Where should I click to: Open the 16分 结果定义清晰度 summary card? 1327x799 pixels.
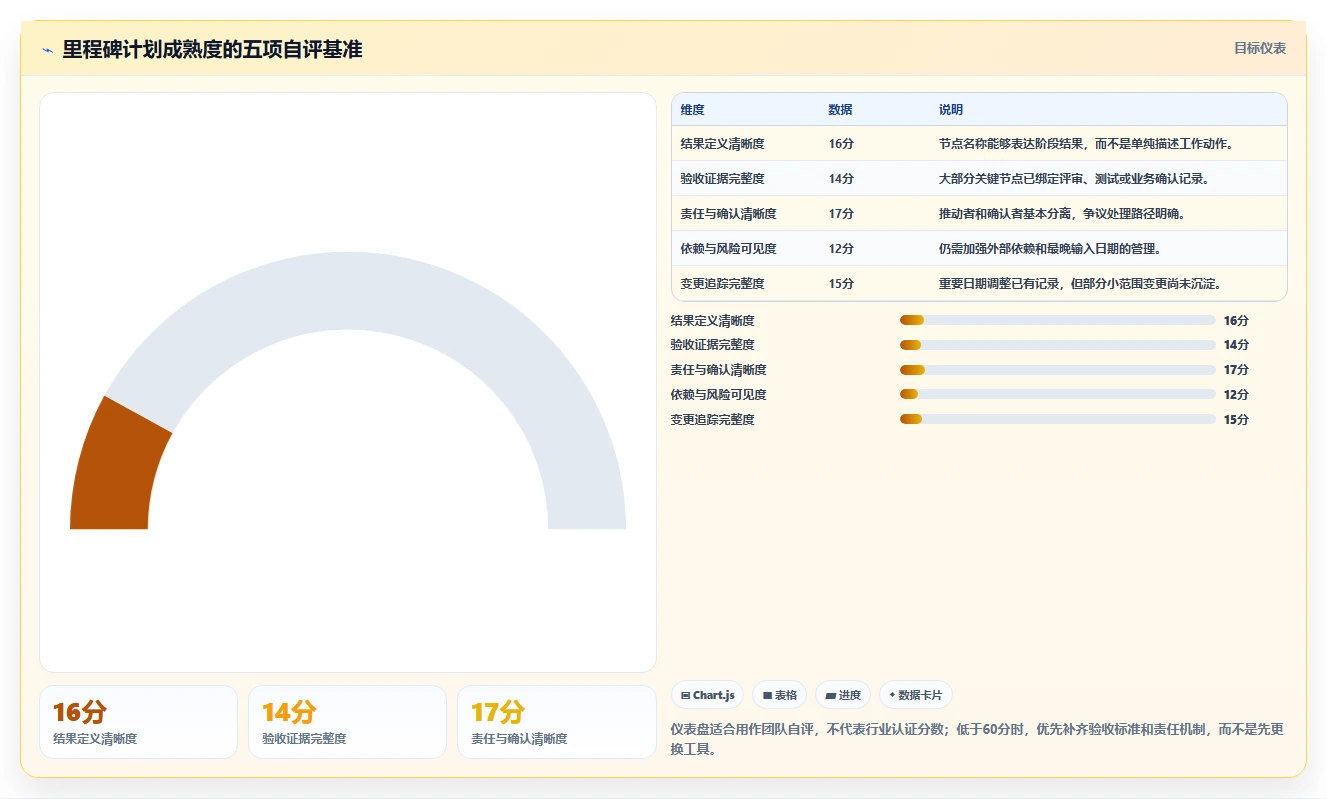tap(138, 722)
